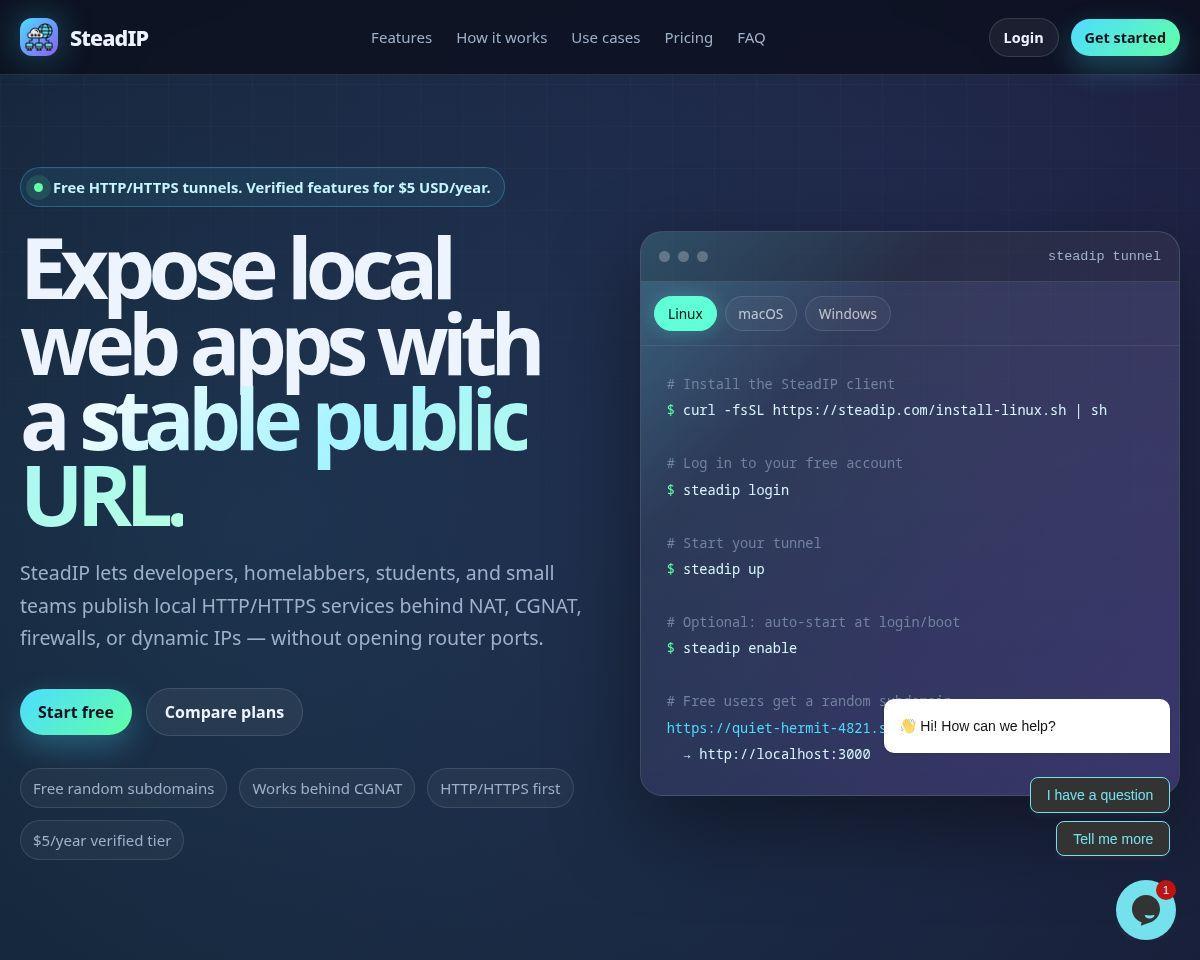
Task: Click the '$5/year verified tier' pill
Action: pos(102,840)
